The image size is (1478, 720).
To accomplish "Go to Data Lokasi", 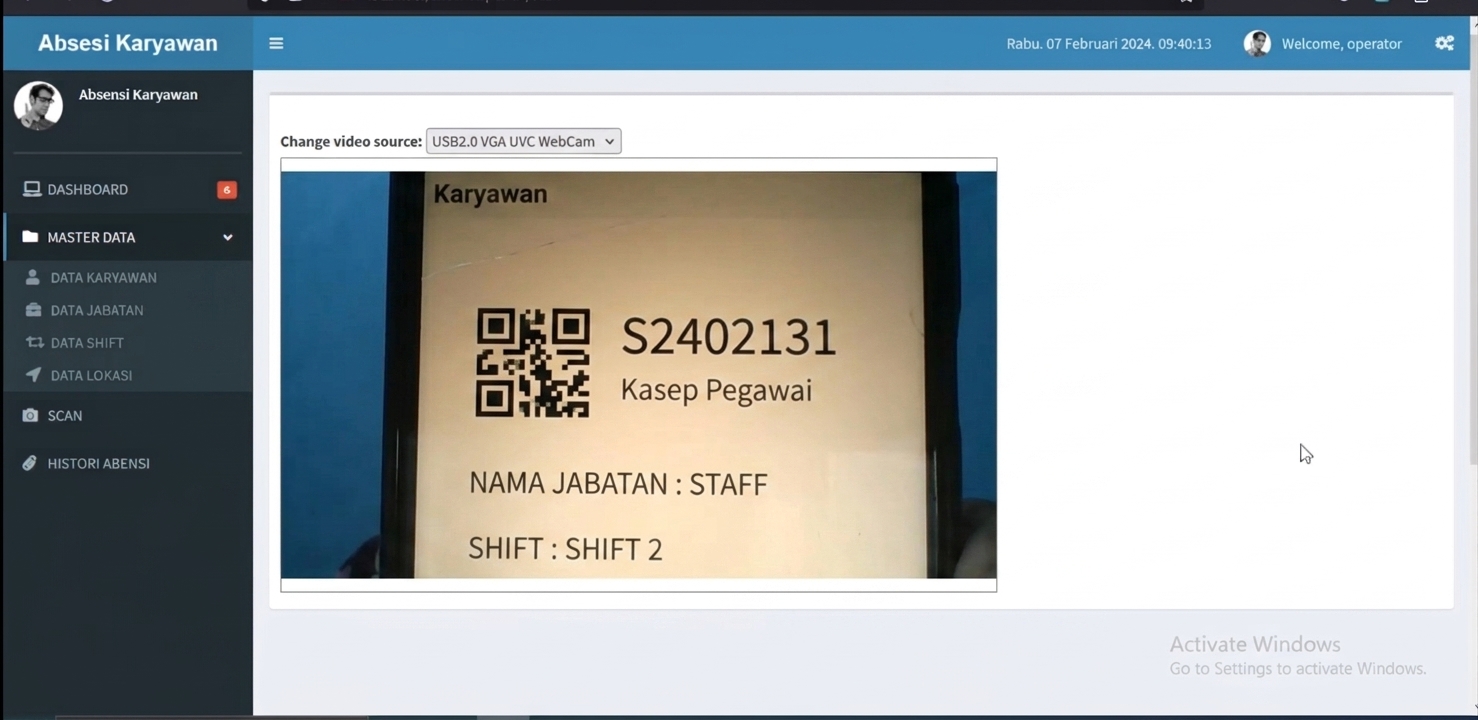I will (x=128, y=375).
